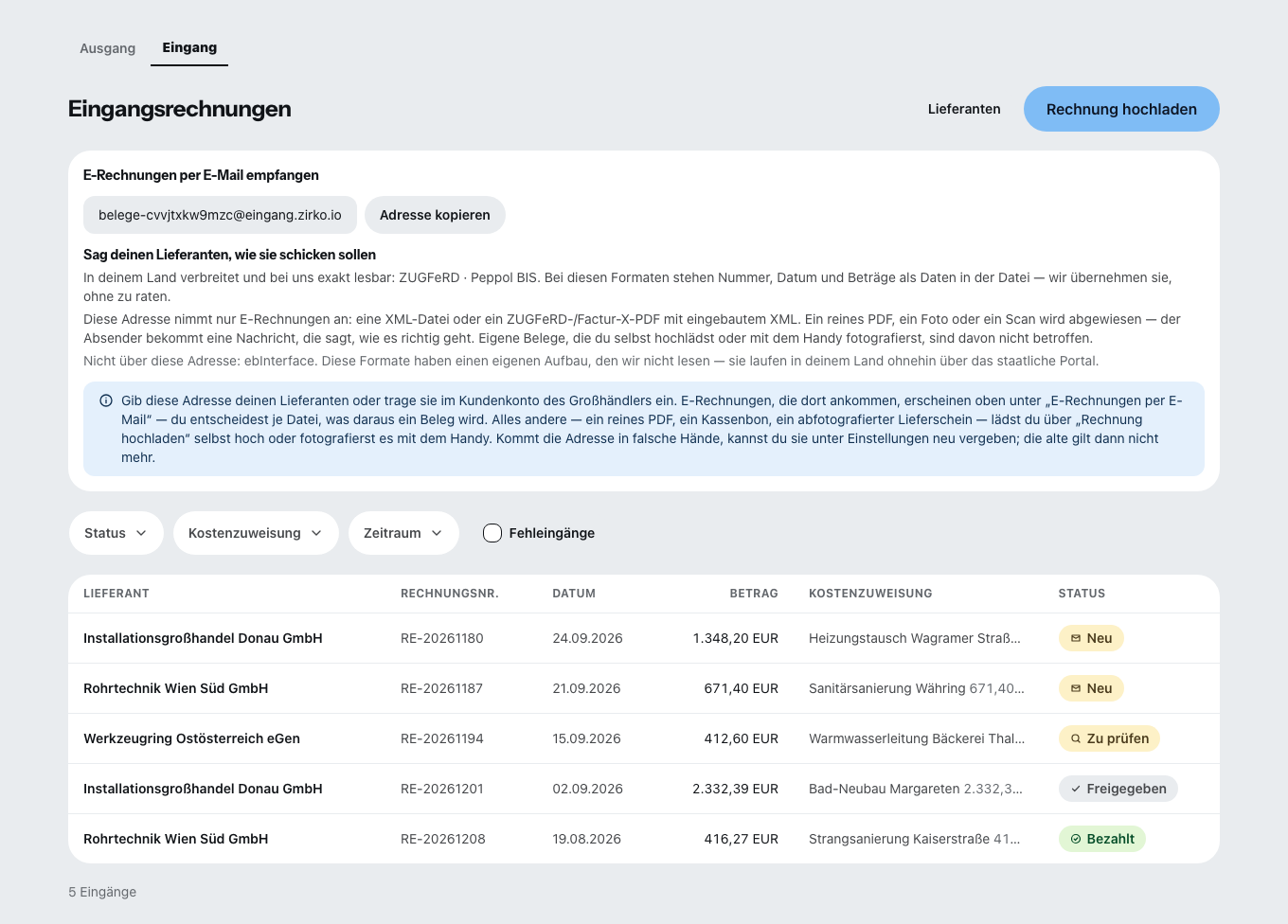Click the Rechnung hochladen button

point(1121,109)
